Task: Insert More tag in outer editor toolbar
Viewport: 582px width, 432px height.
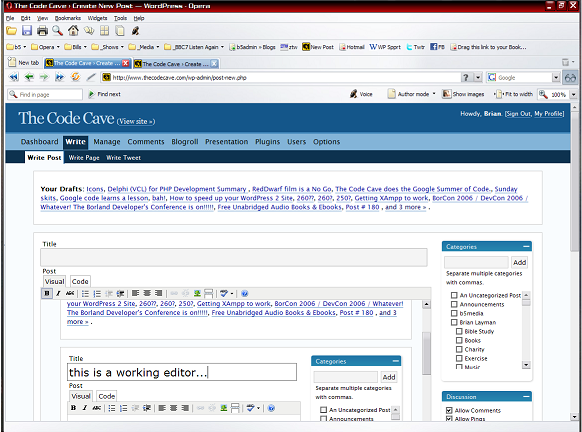Action: (209, 294)
